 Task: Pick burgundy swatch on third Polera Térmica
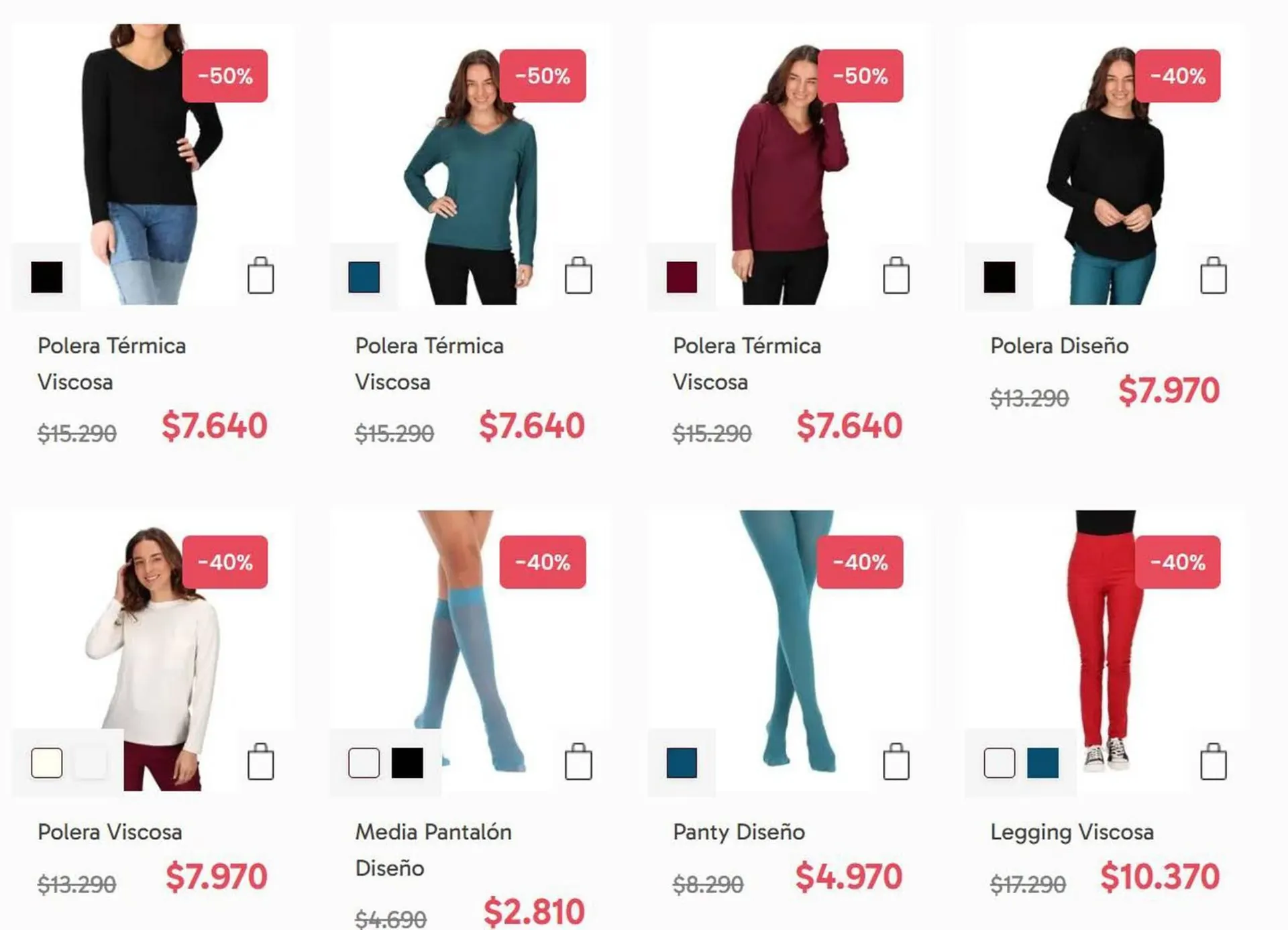coord(682,277)
